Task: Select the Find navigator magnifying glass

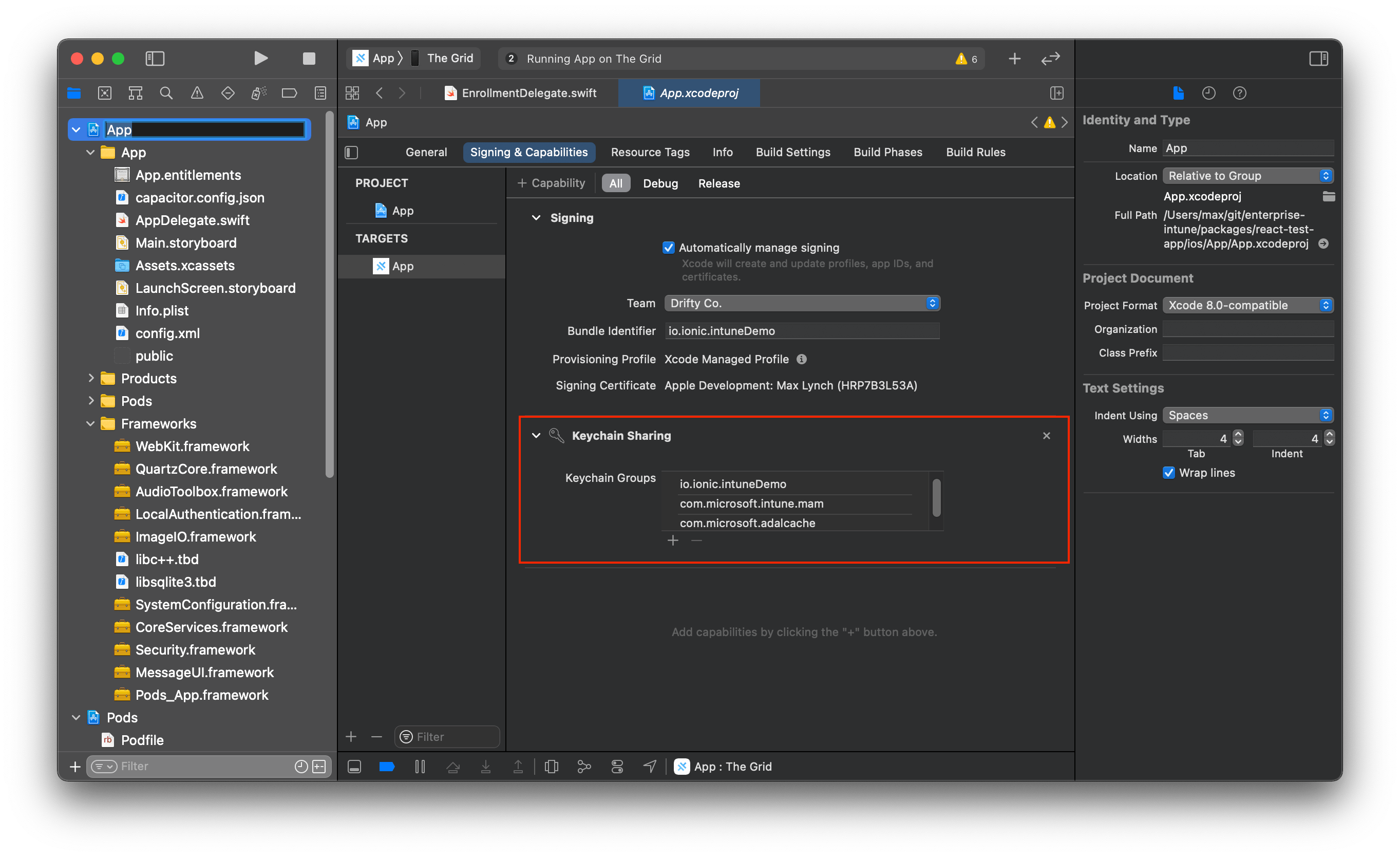Action: click(166, 92)
